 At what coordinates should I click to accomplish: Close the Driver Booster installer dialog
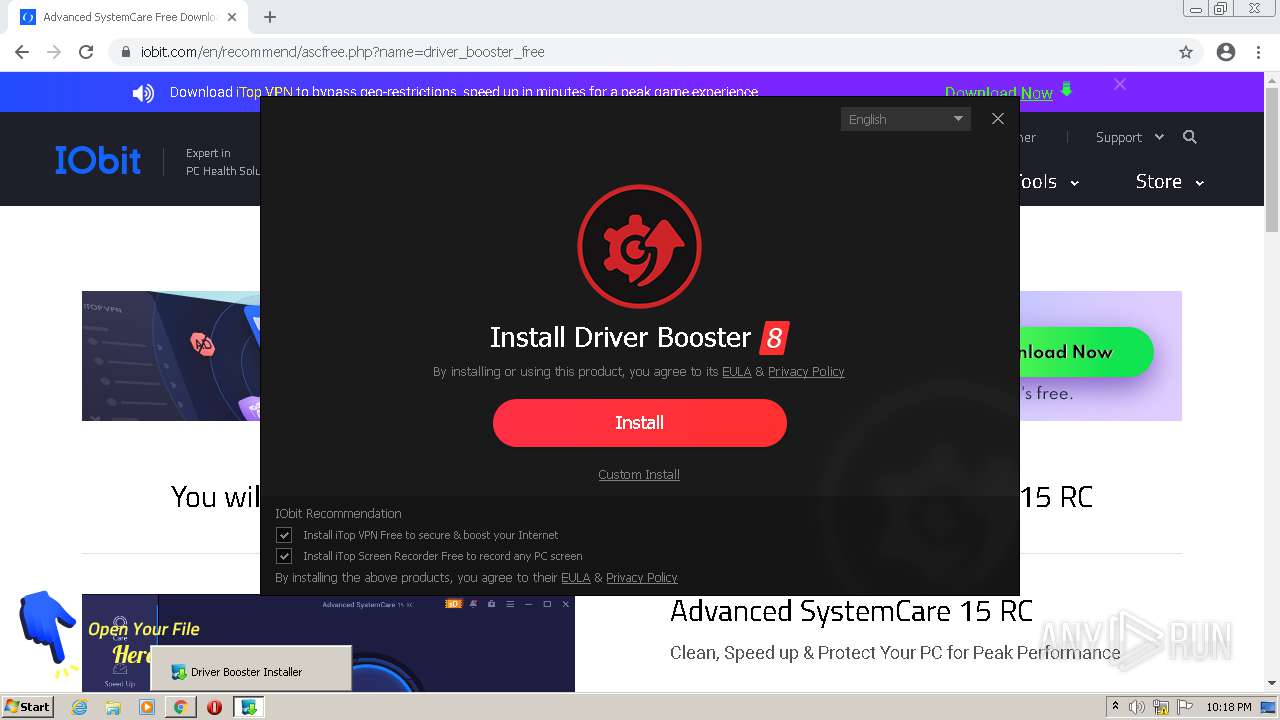point(998,119)
